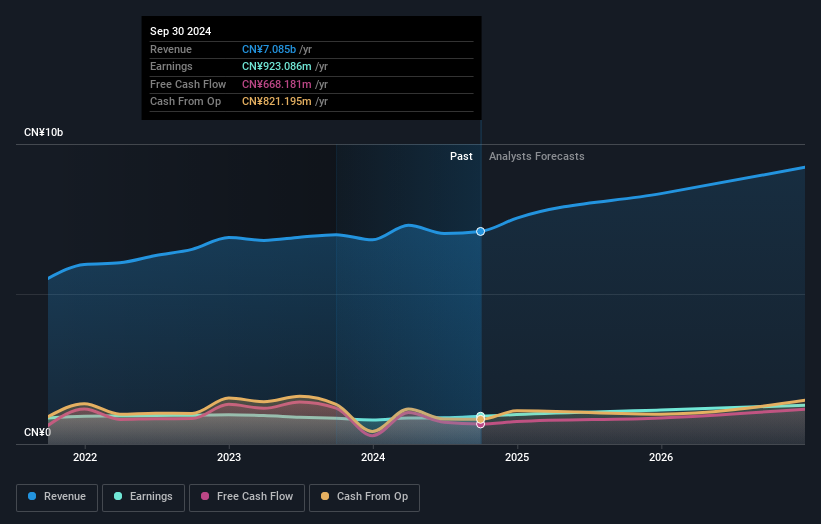Click the CN¥668.181m free cash flow value

[276, 84]
